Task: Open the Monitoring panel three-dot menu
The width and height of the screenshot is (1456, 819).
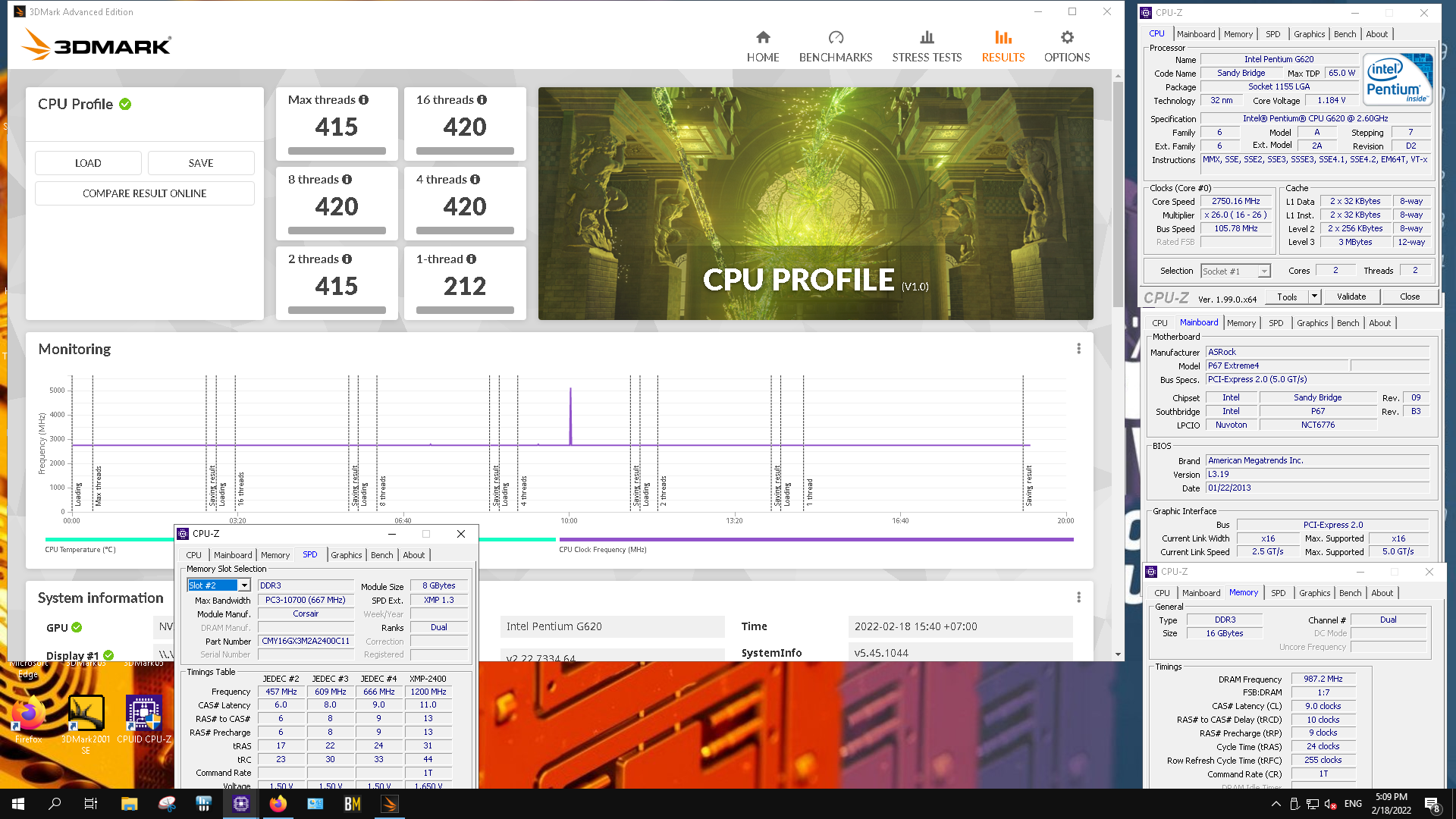Action: point(1078,349)
